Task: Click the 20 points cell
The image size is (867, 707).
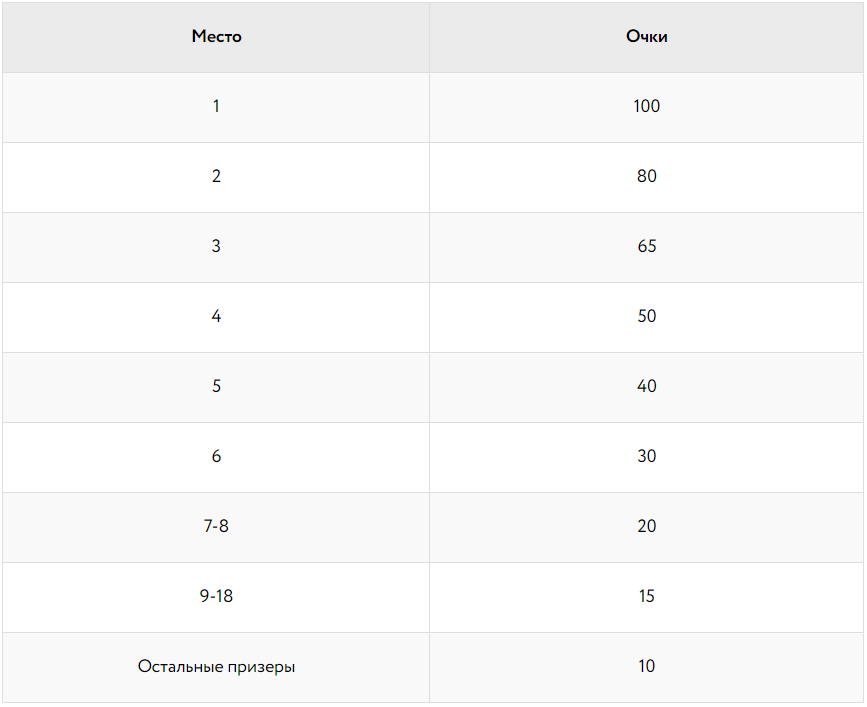Action: (x=647, y=526)
